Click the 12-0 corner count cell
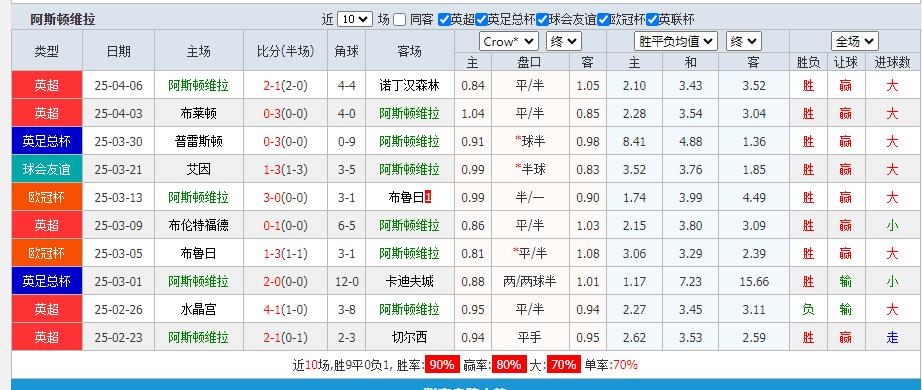The height and width of the screenshot is (390, 922). [346, 282]
